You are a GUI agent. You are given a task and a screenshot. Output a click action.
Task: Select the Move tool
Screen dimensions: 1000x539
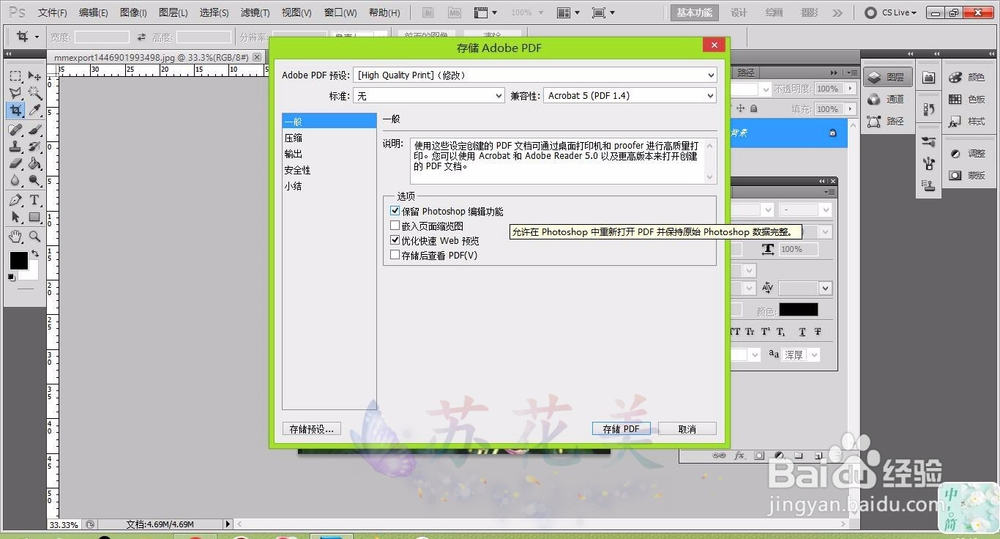click(34, 77)
